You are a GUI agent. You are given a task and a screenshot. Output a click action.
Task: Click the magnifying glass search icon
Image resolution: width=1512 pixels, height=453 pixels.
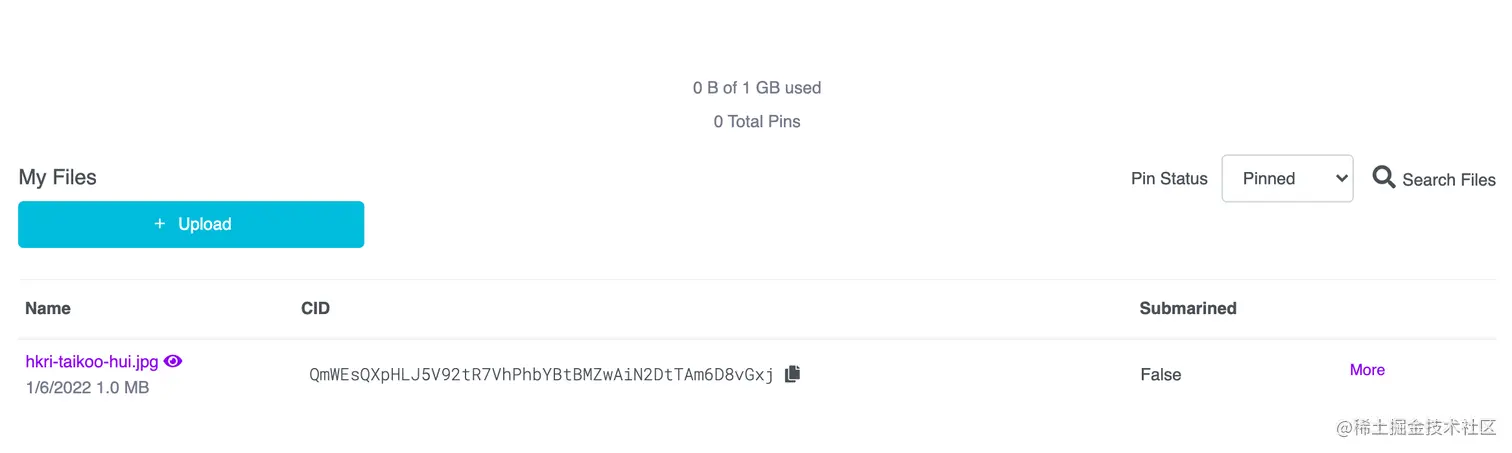(1383, 178)
